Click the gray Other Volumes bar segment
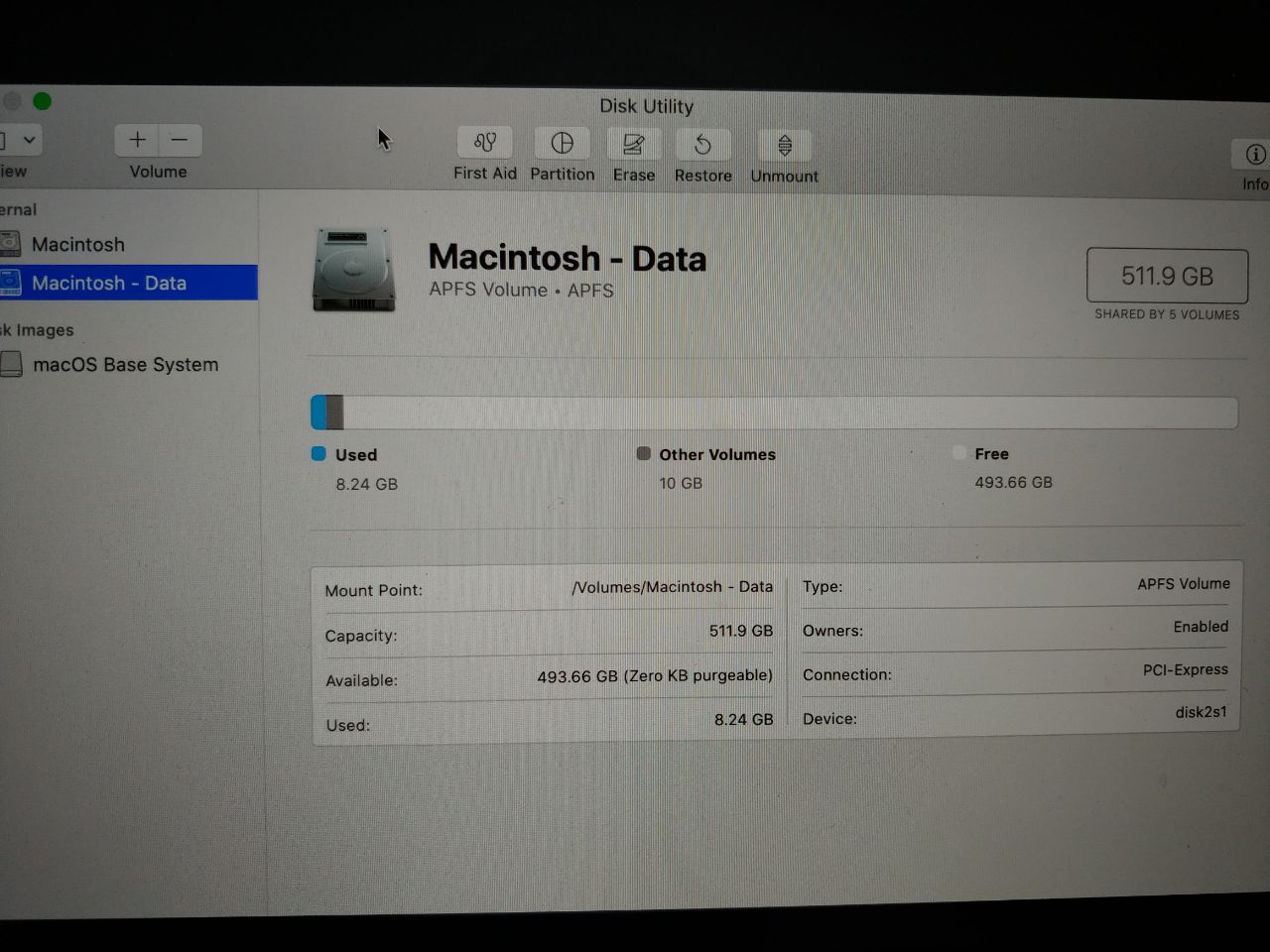 coord(335,413)
